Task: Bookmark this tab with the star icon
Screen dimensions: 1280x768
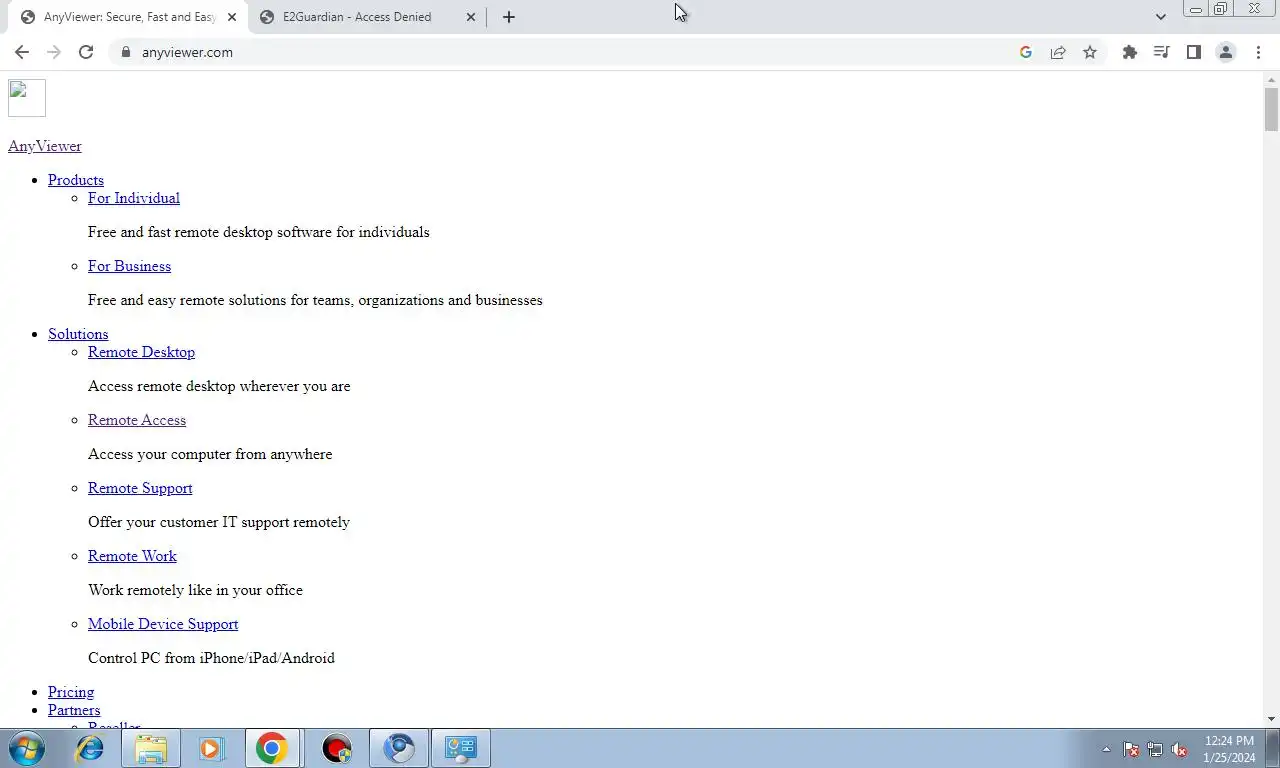Action: click(x=1090, y=52)
